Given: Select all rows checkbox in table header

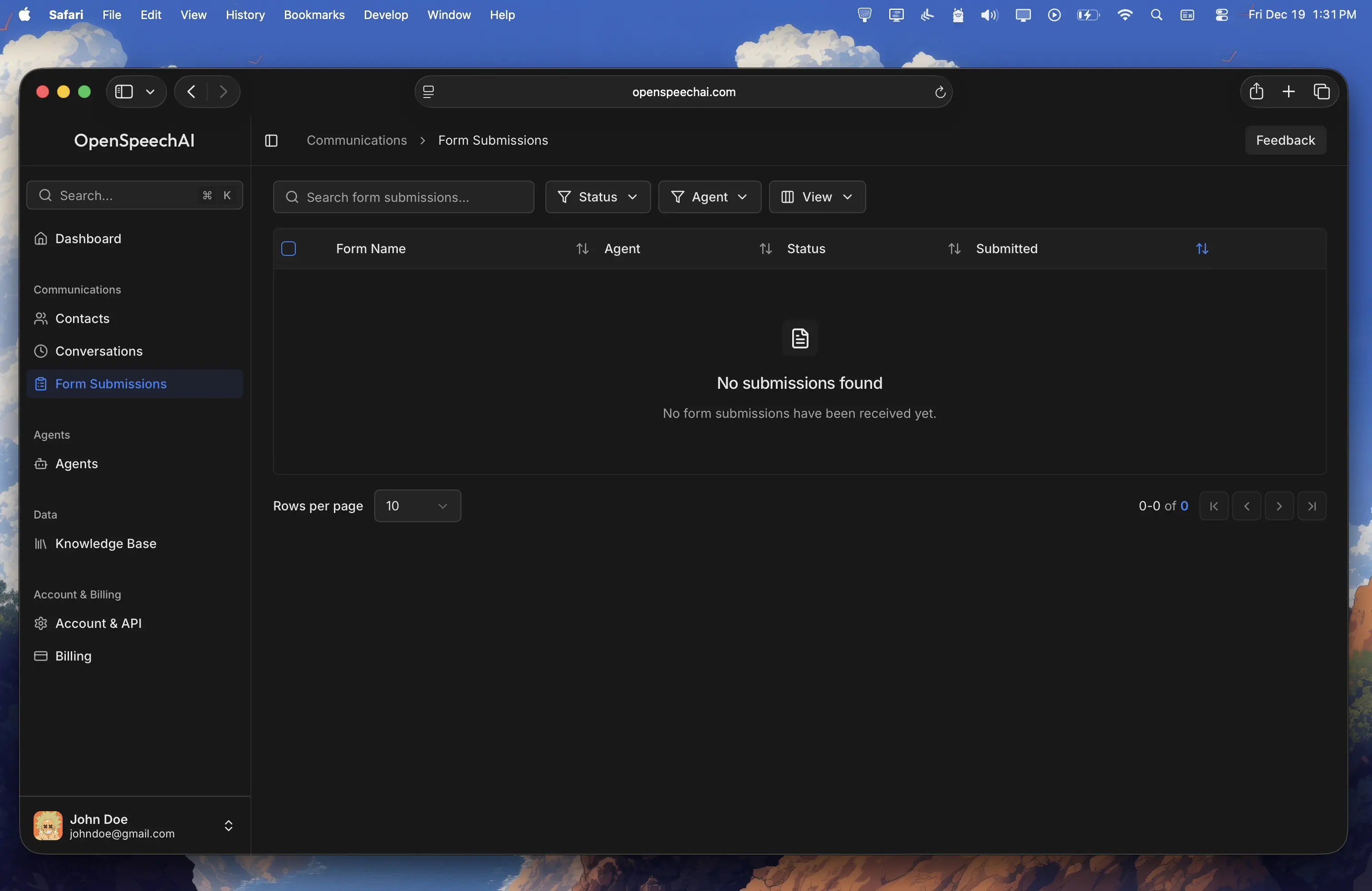Looking at the screenshot, I should [x=289, y=249].
